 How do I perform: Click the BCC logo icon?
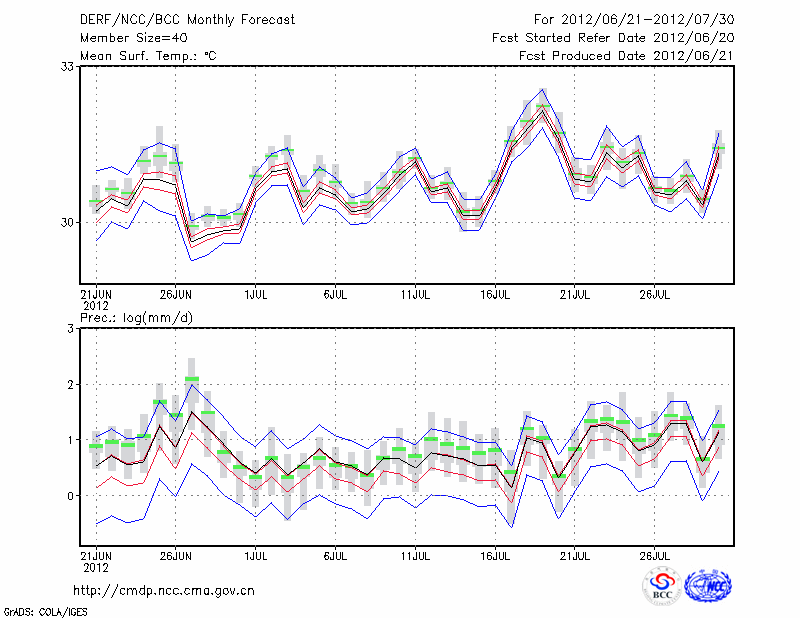pyautogui.click(x=662, y=587)
